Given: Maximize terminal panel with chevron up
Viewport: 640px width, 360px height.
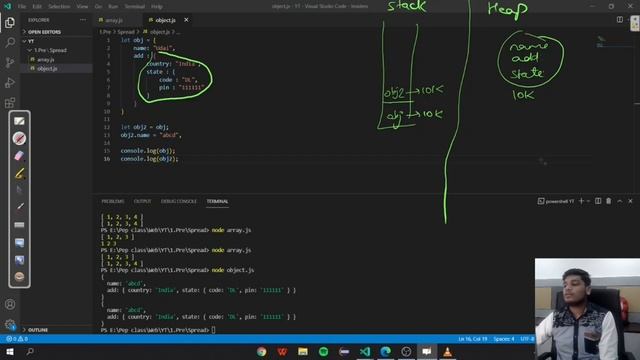Looking at the screenshot, I should [x=620, y=201].
